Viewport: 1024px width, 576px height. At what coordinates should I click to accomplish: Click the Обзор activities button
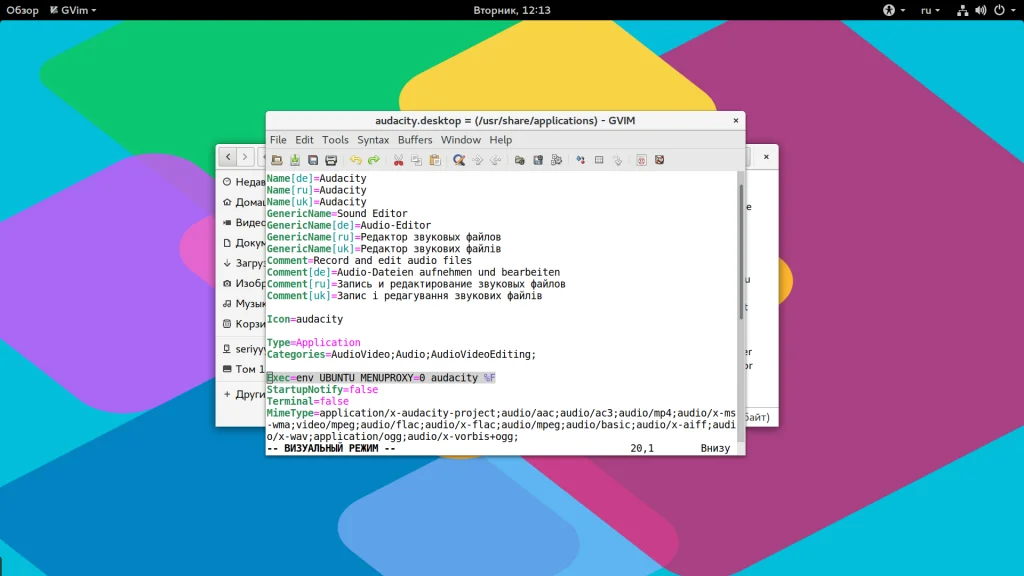(x=22, y=10)
